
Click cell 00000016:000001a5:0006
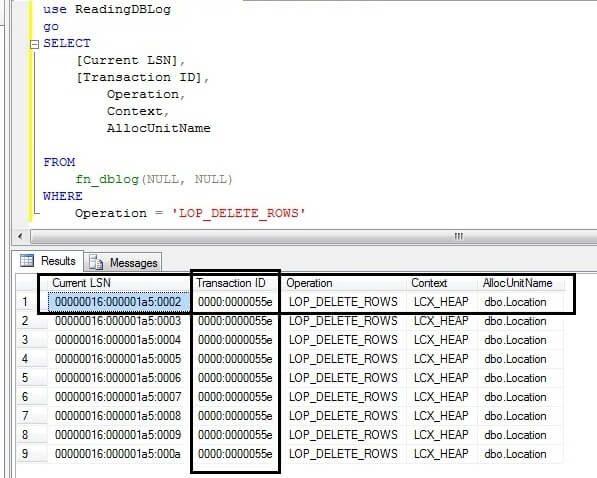tap(119, 378)
